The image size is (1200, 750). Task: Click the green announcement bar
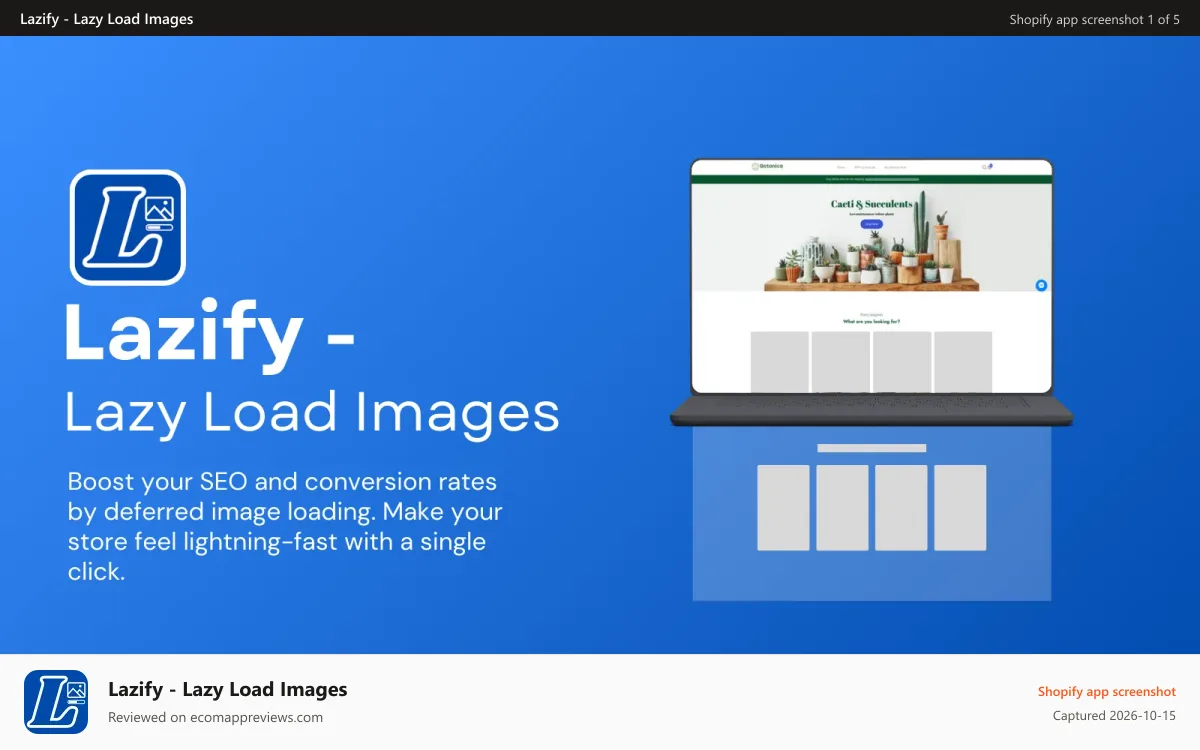tap(872, 179)
